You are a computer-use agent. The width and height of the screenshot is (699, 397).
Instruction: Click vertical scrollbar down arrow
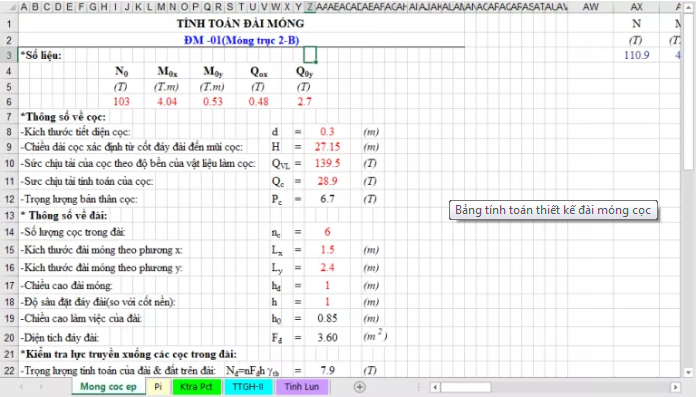coord(689,372)
